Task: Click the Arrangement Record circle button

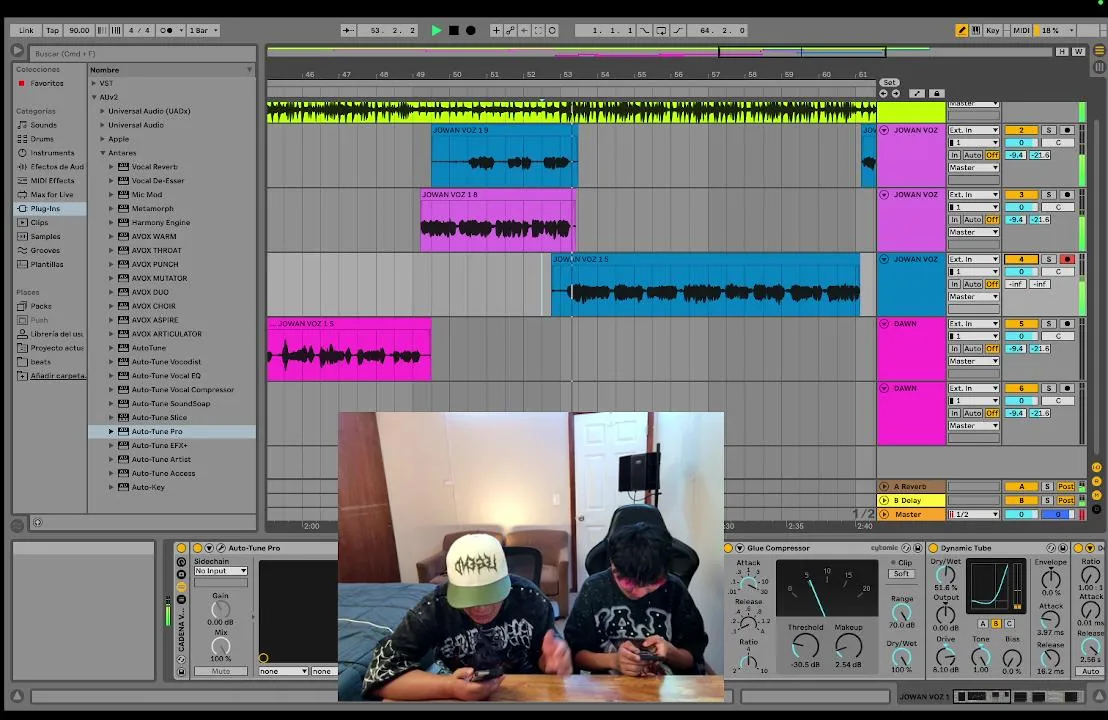Action: [471, 30]
